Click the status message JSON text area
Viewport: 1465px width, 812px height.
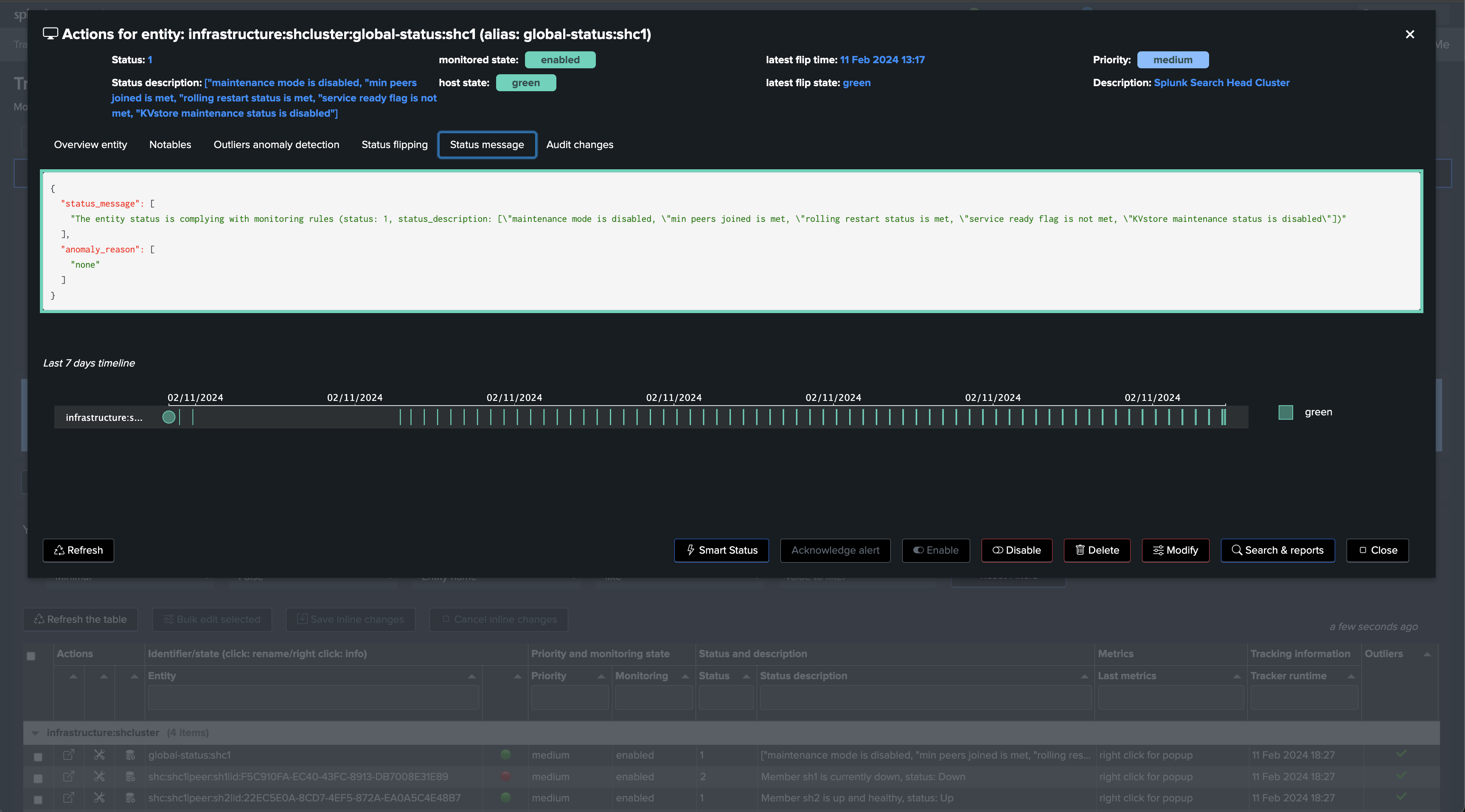pyautogui.click(x=731, y=241)
